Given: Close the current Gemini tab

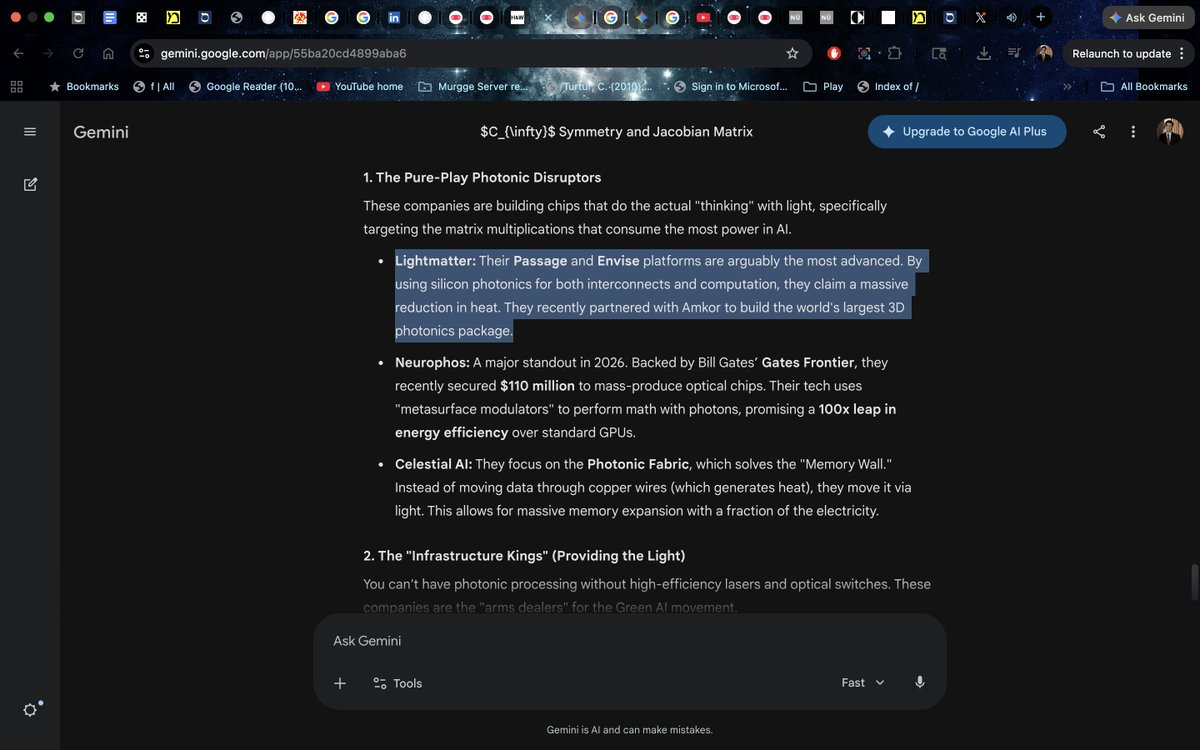Looking at the screenshot, I should tap(548, 18).
